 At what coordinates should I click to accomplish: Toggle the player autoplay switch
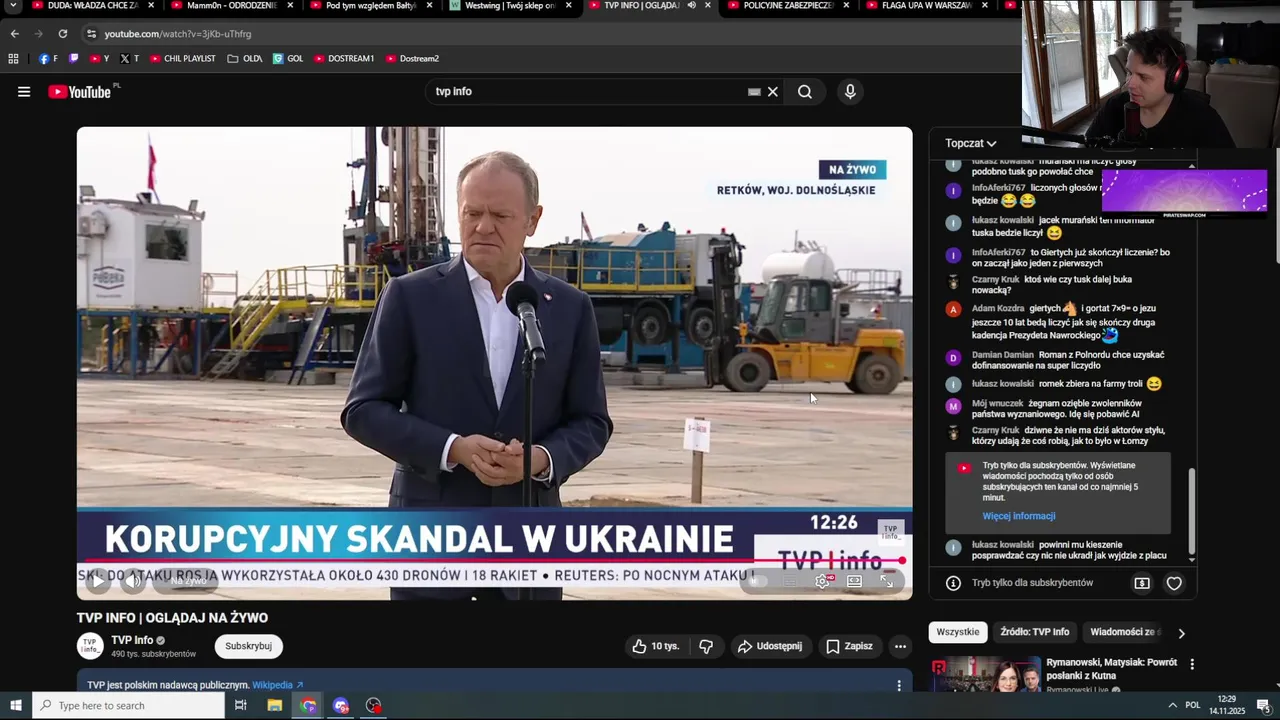(x=757, y=581)
